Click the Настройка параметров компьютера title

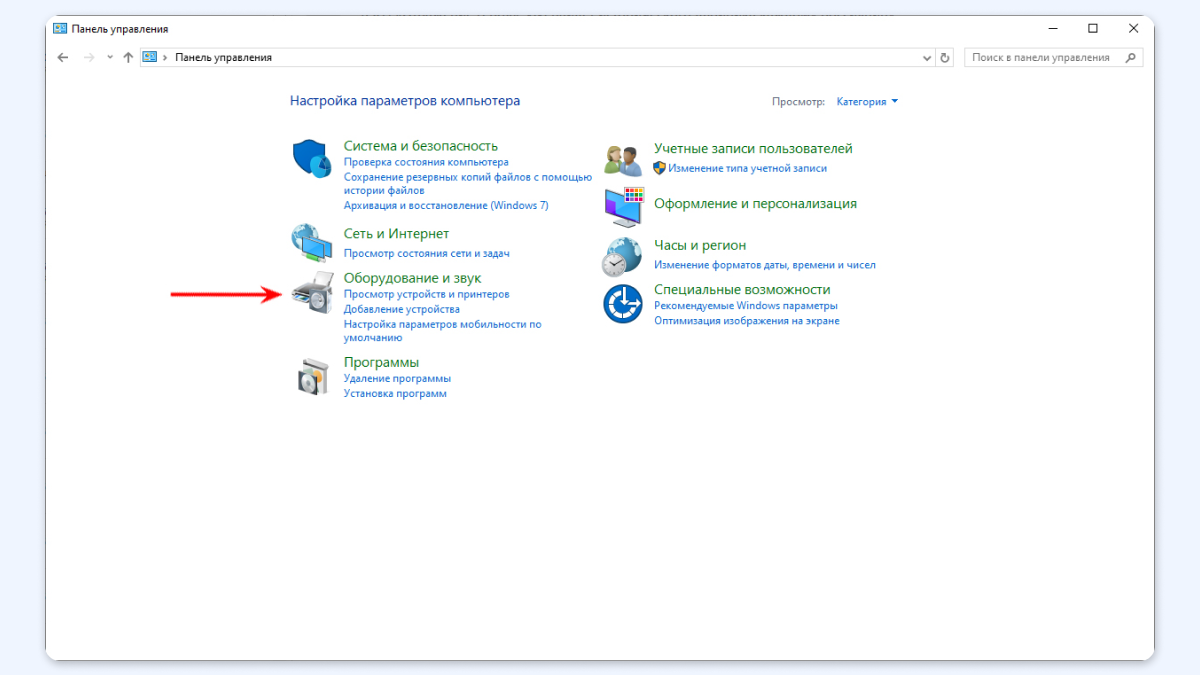point(405,101)
